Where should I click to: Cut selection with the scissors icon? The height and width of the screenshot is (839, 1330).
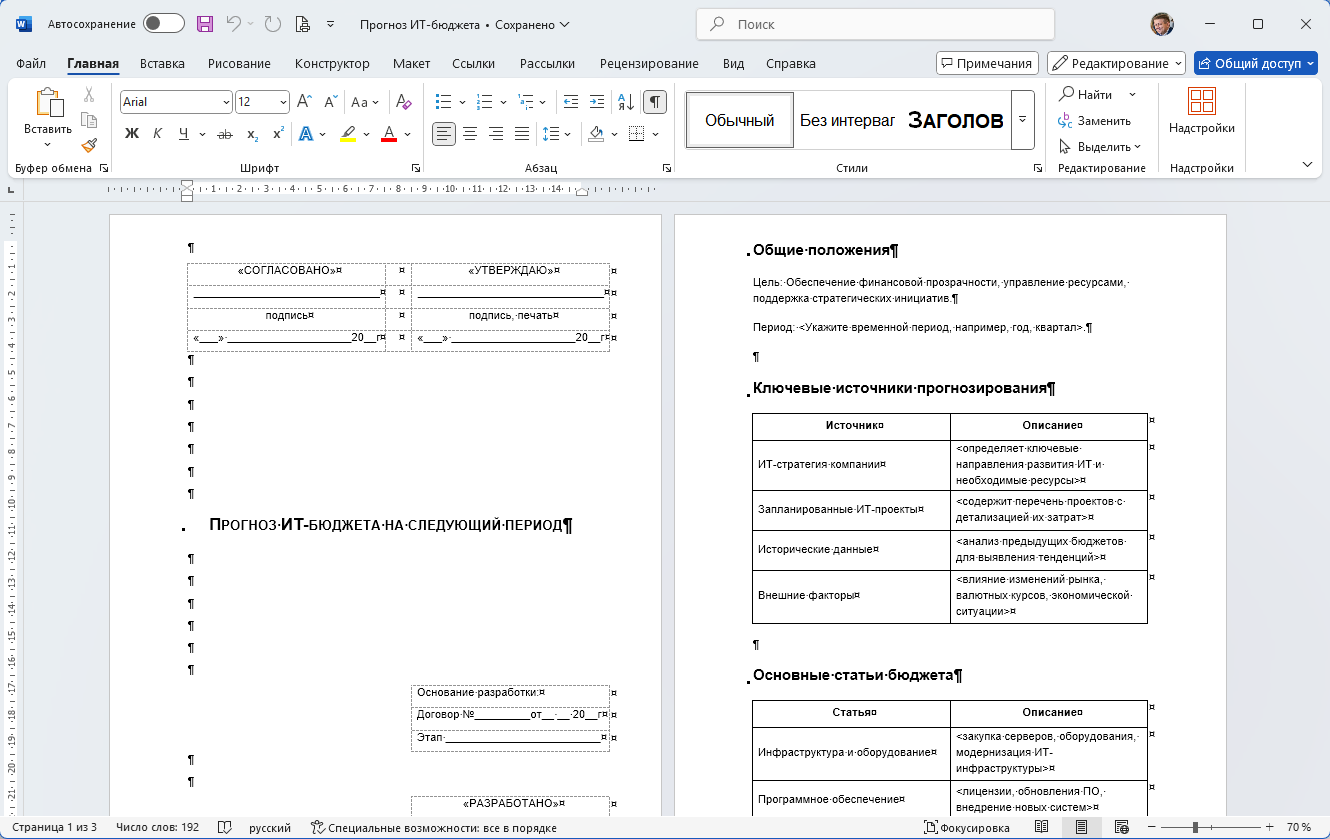(x=89, y=95)
